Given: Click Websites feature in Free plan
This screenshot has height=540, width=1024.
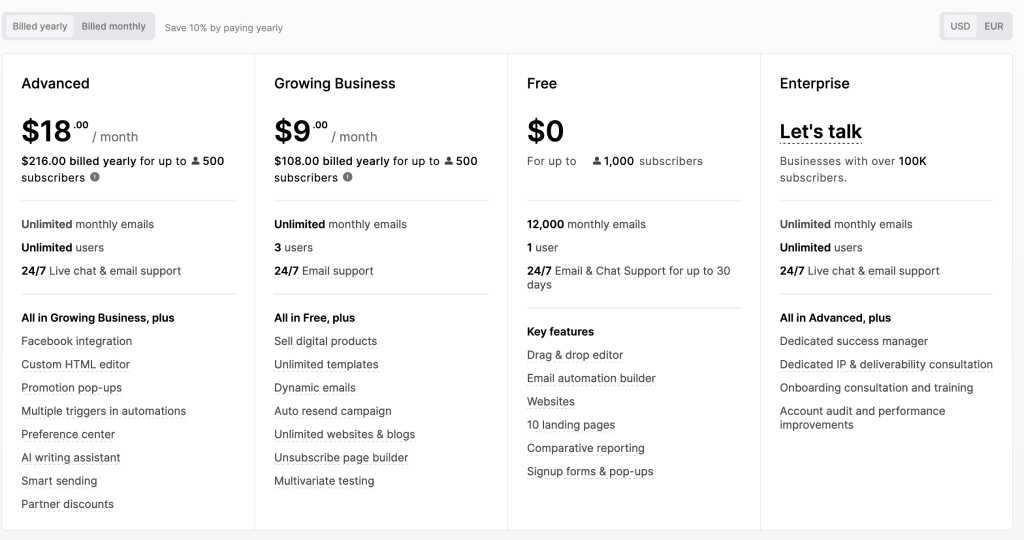Looking at the screenshot, I should coord(551,402).
